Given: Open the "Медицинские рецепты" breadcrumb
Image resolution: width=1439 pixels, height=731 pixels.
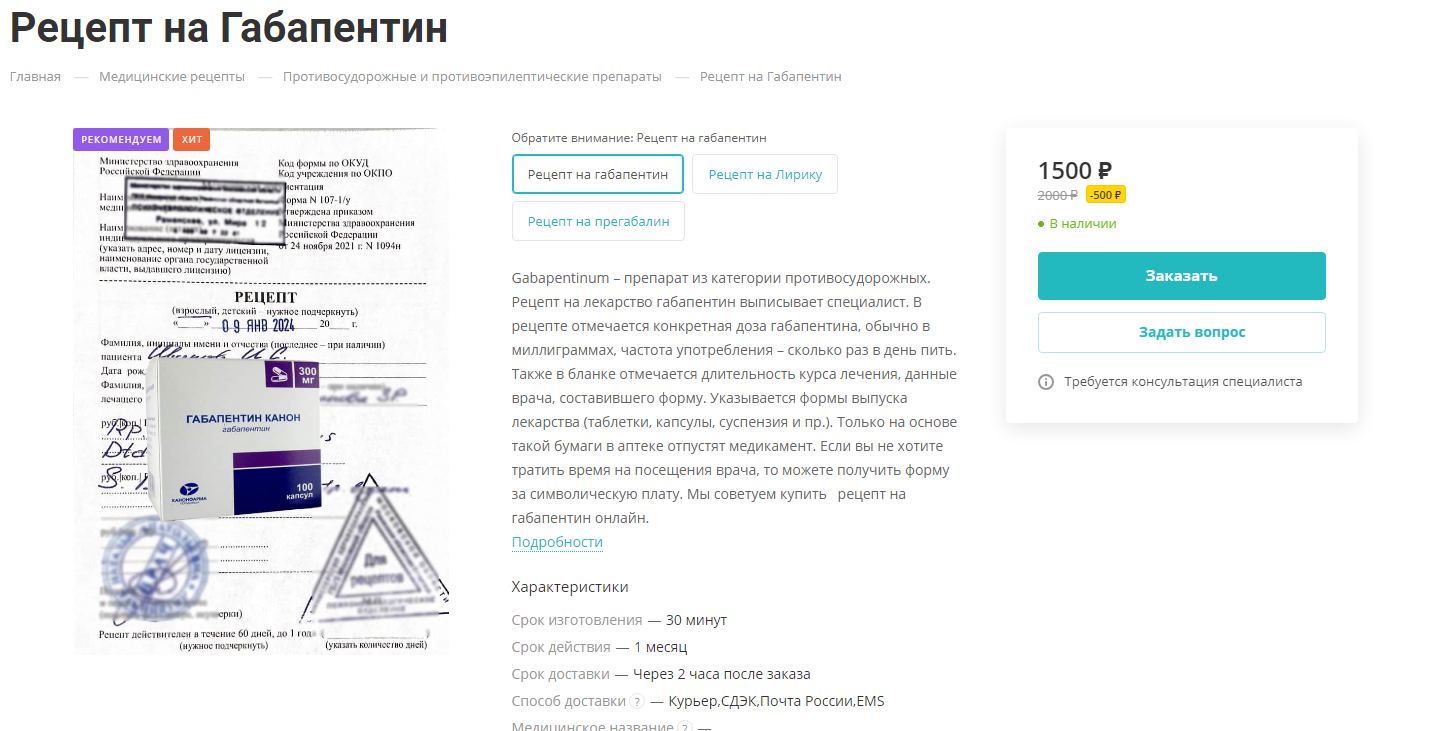Looking at the screenshot, I should [172, 77].
